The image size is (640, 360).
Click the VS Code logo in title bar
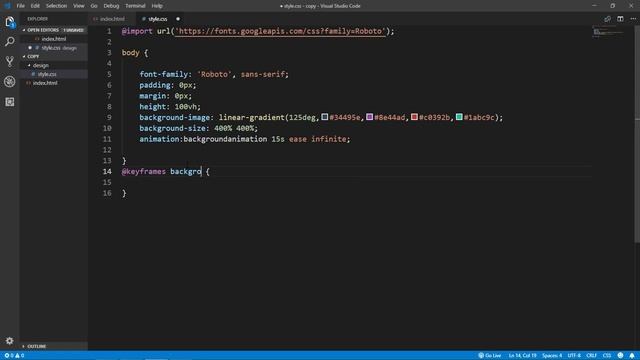[x=7, y=6]
